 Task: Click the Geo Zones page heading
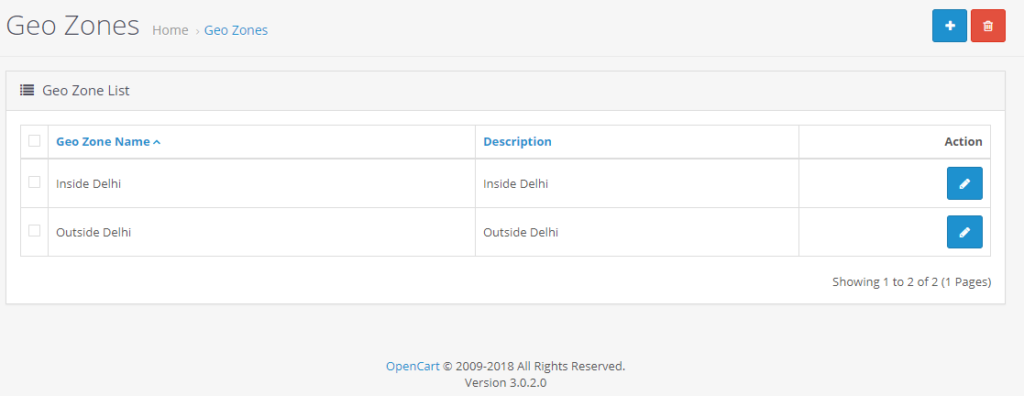[72, 26]
